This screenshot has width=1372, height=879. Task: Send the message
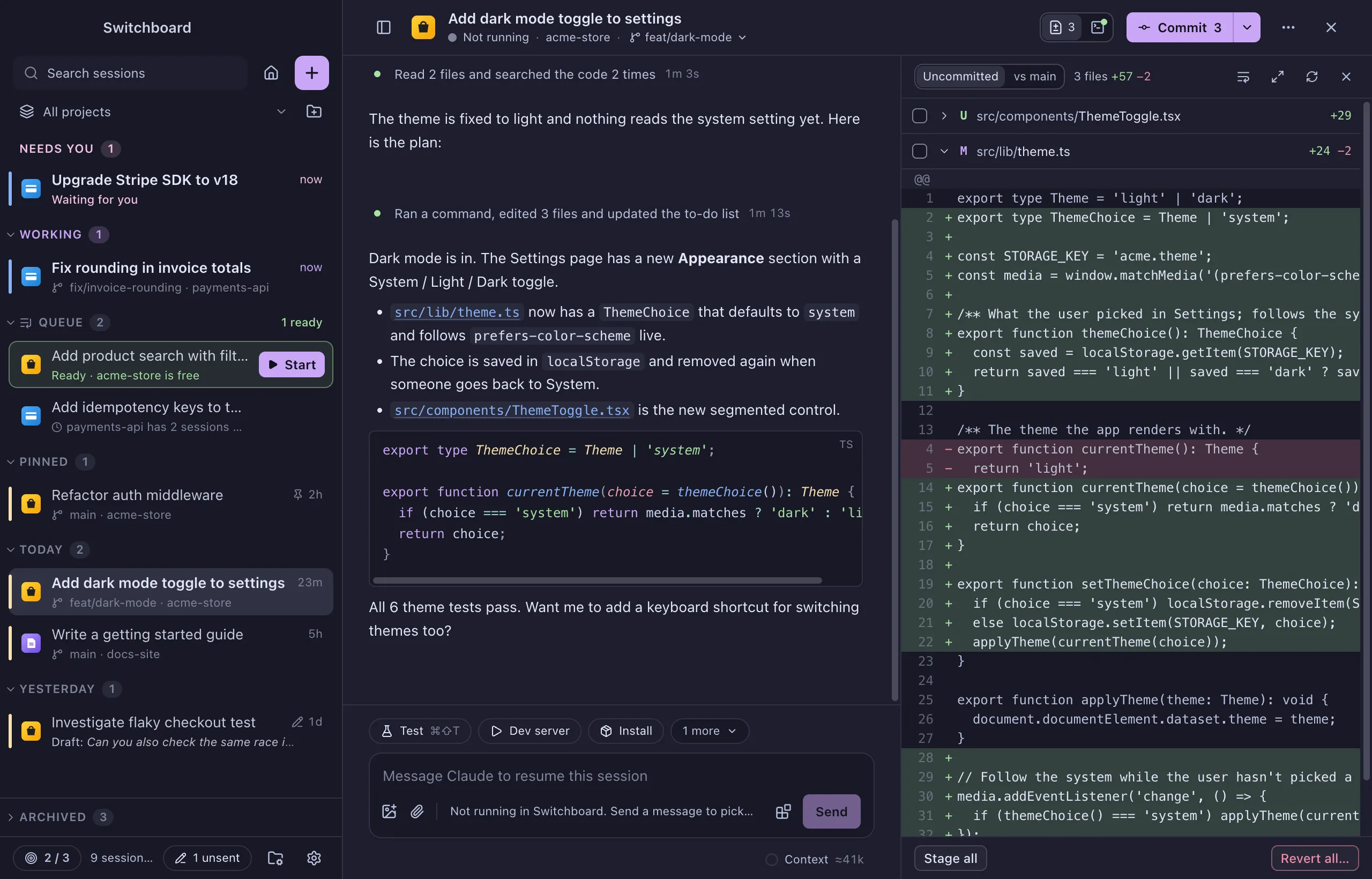[x=831, y=811]
